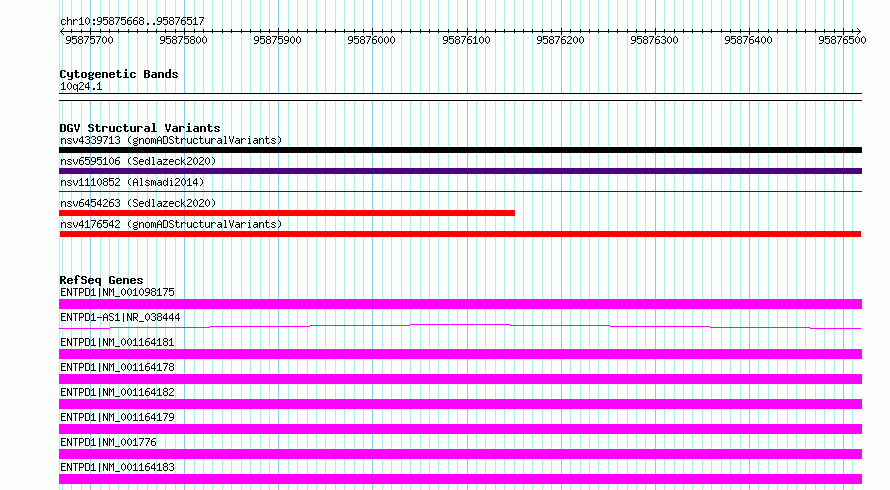The image size is (890, 490).
Task: Click the ruler's left arrowhead
Action: tap(62, 31)
